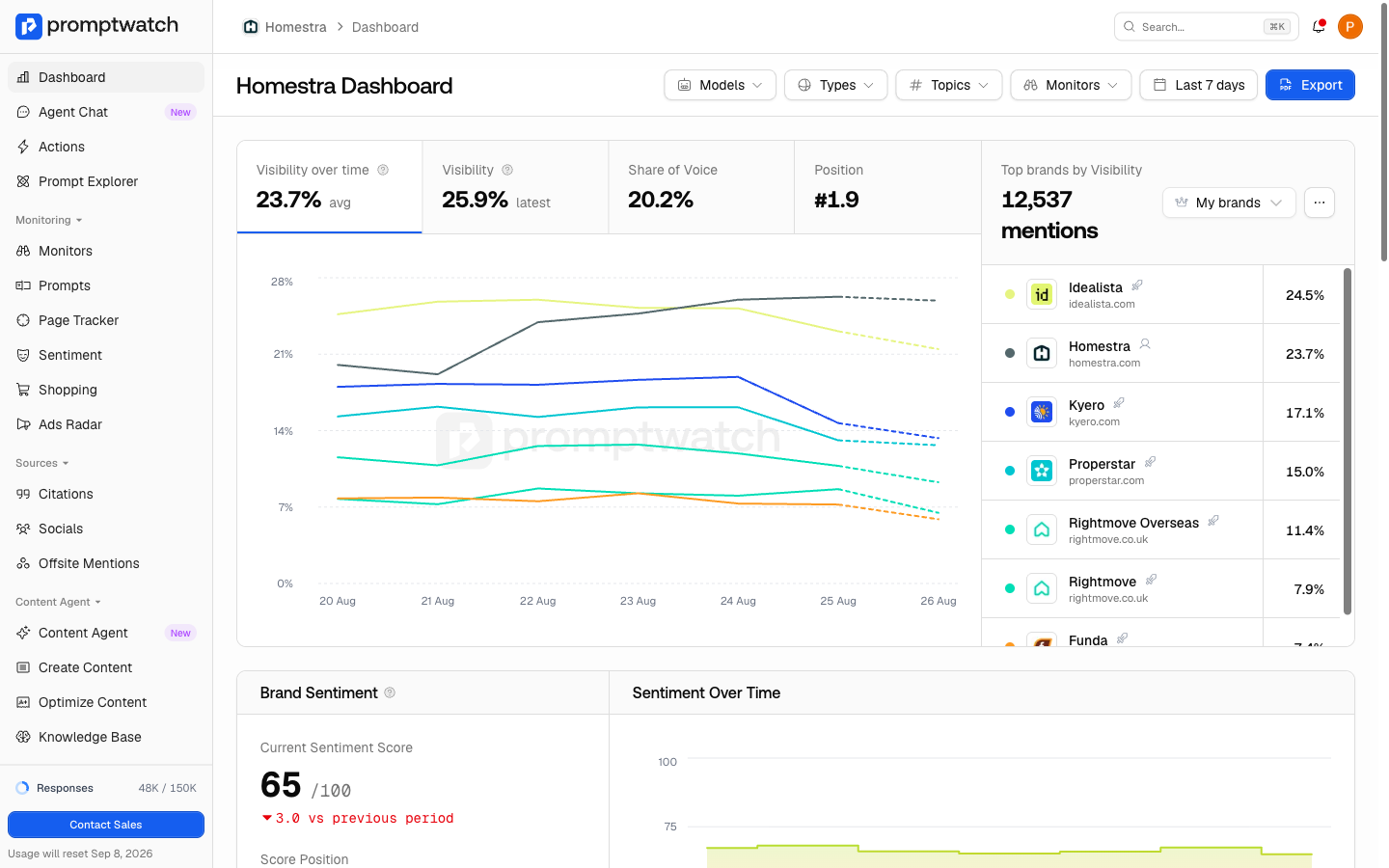Viewport: 1389px width, 868px height.
Task: Click the Dashboard breadcrumb link
Action: (385, 27)
